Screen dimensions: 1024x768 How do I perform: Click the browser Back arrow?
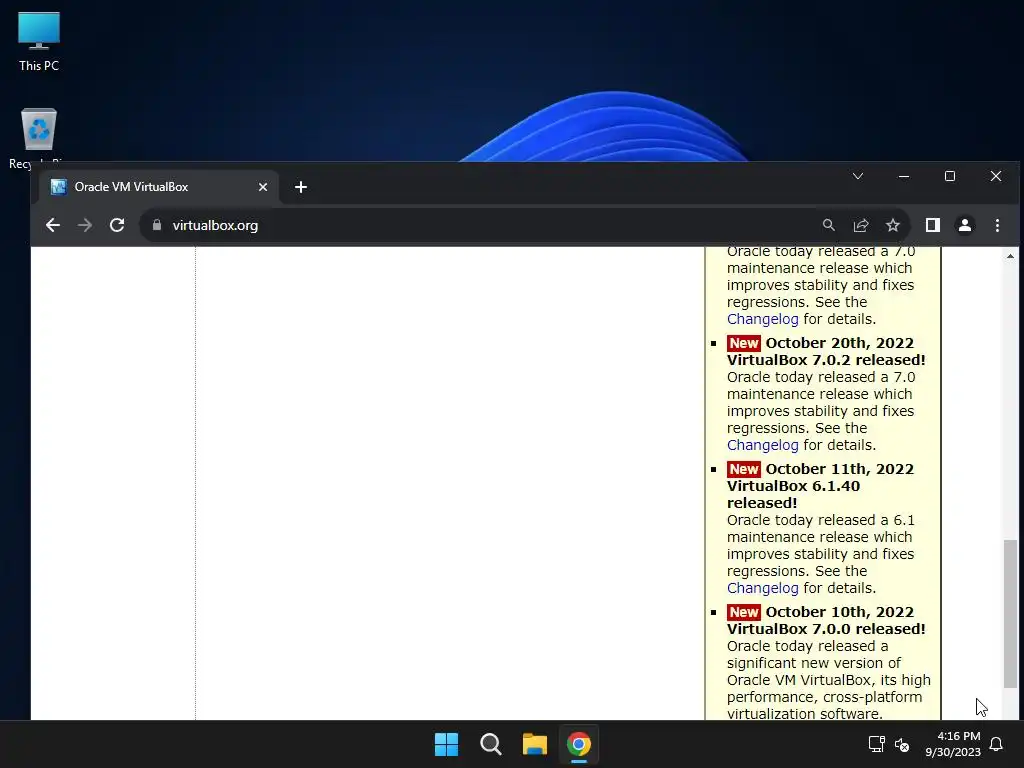coord(53,225)
